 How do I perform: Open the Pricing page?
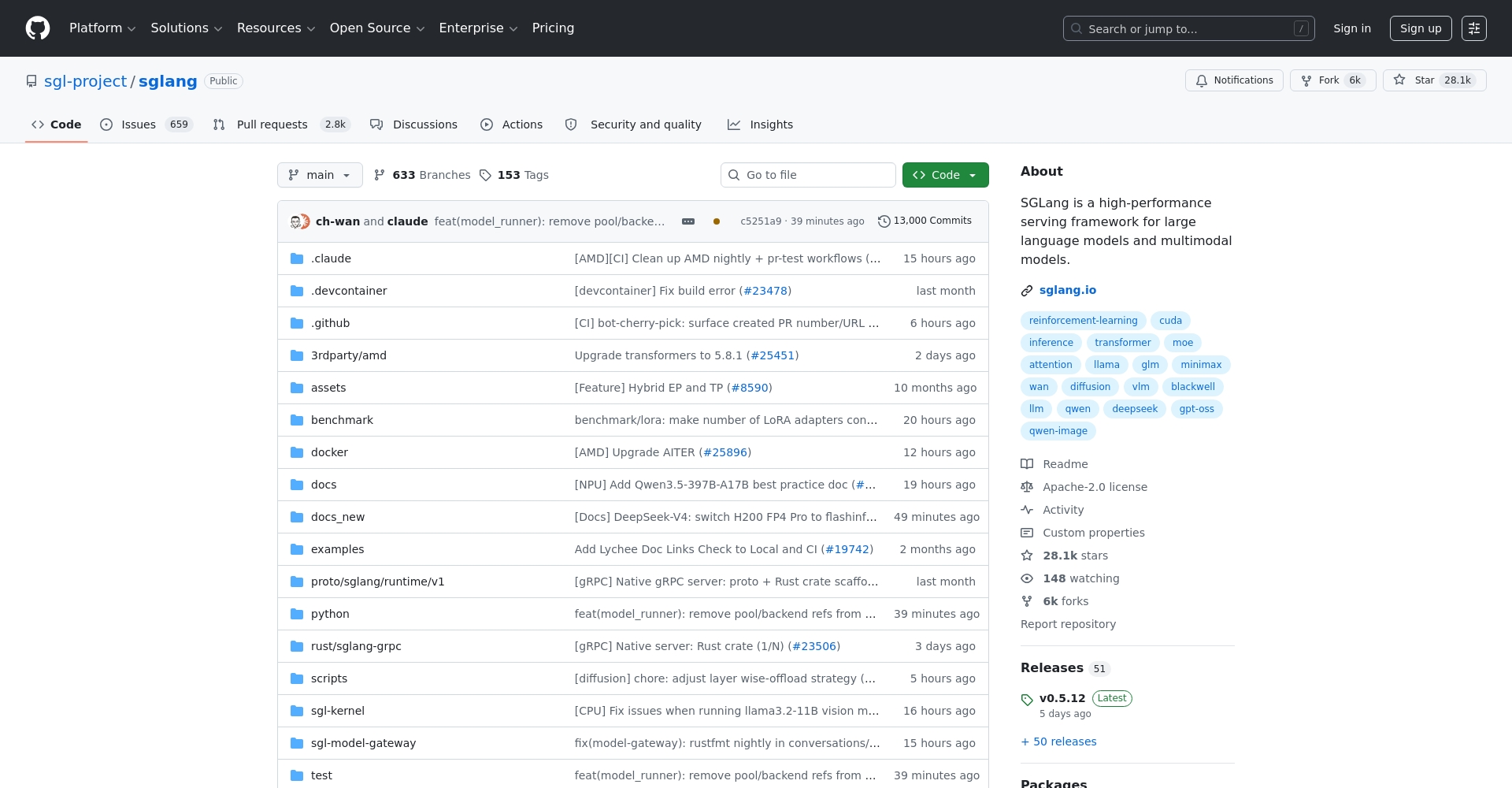(553, 28)
